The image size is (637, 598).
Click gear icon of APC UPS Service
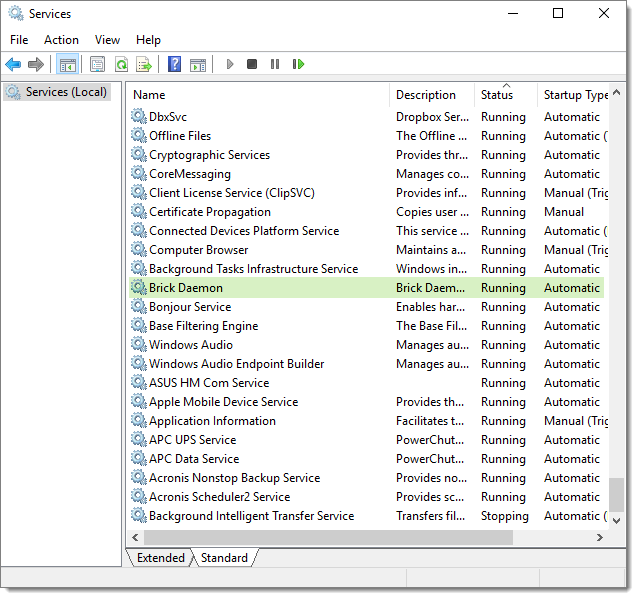click(139, 440)
